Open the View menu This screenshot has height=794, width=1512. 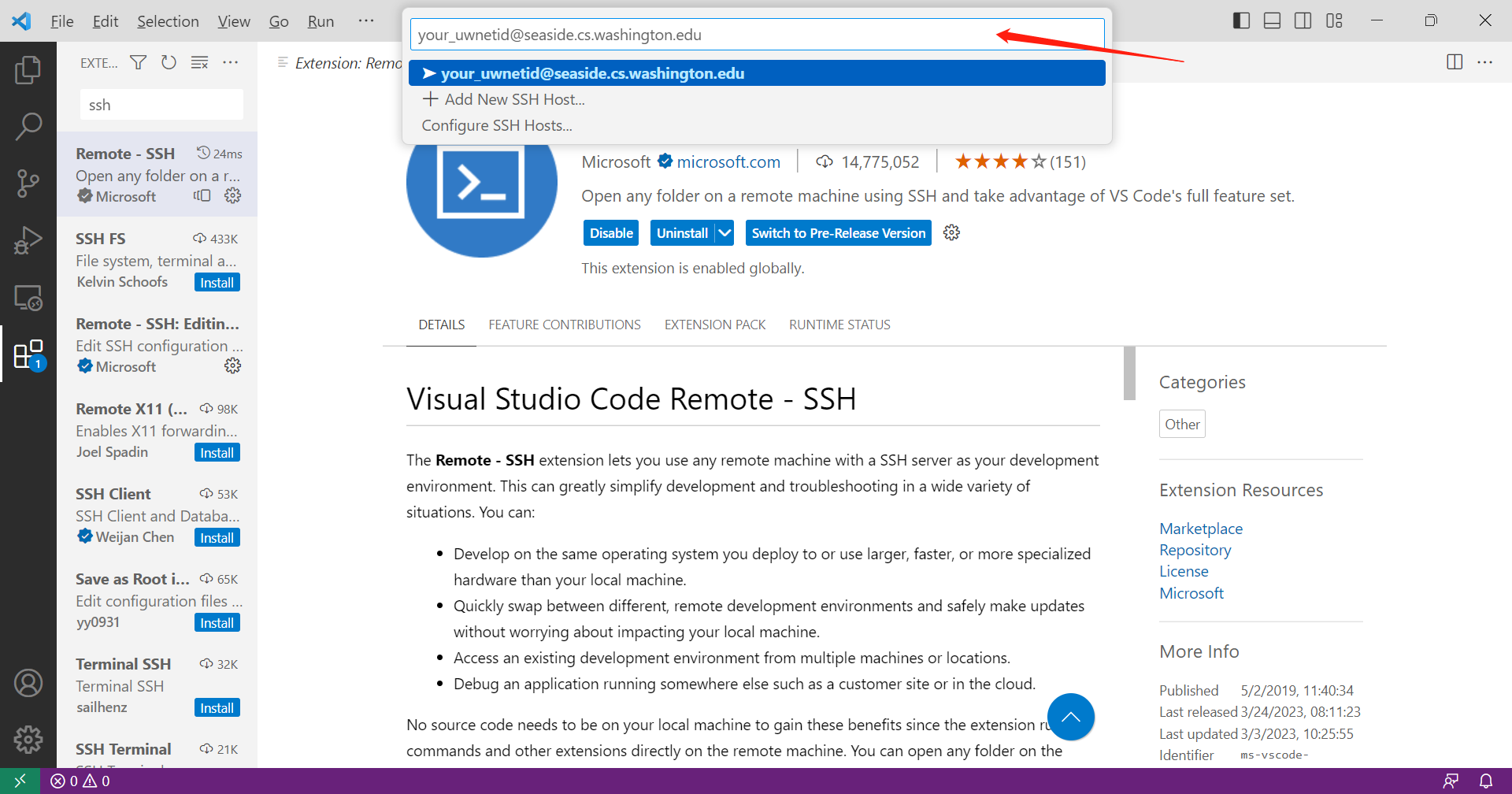pyautogui.click(x=234, y=21)
